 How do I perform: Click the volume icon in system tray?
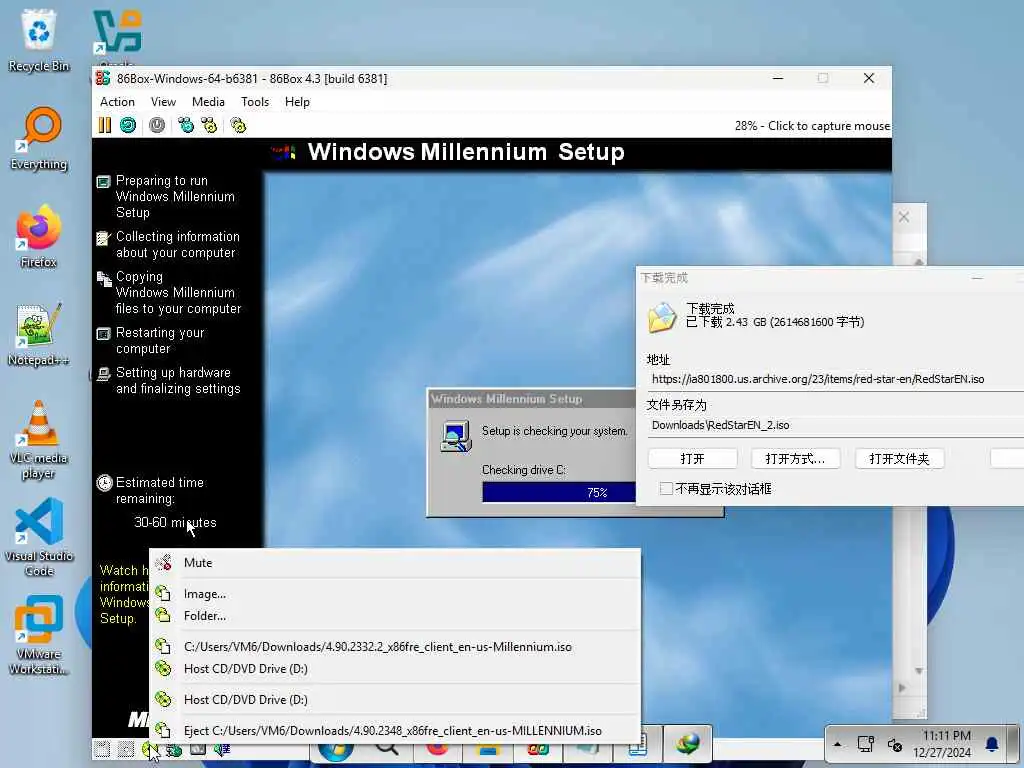click(x=895, y=744)
